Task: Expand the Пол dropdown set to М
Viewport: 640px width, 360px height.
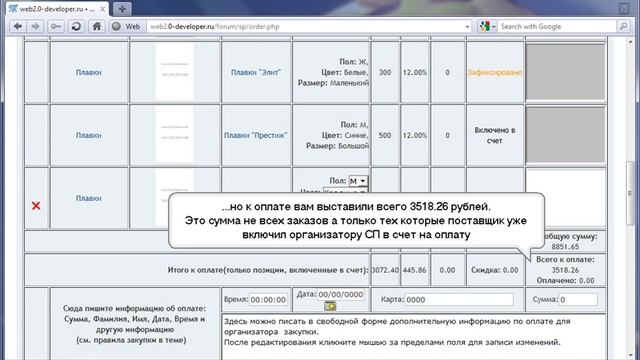Action: point(358,181)
